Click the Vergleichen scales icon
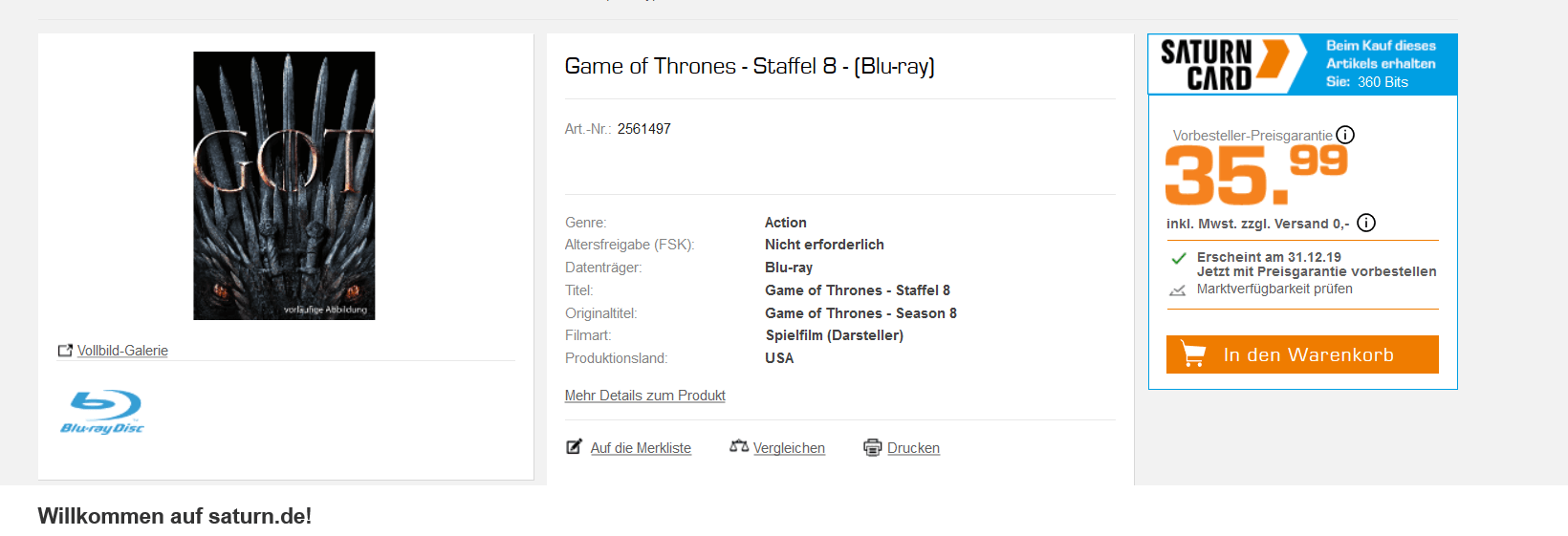This screenshot has height=536, width=1568. click(x=738, y=446)
